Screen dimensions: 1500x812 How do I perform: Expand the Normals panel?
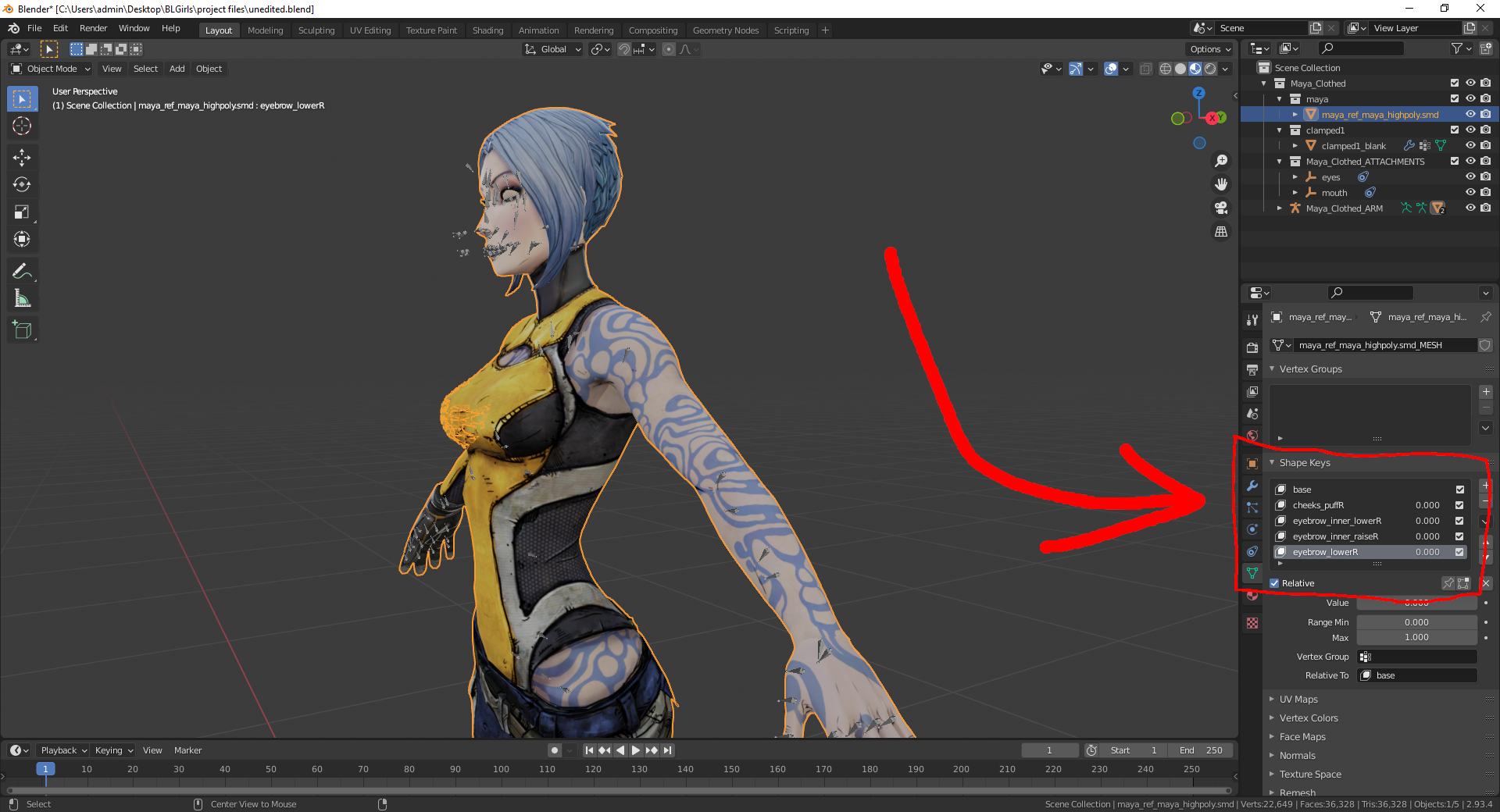(x=1297, y=756)
